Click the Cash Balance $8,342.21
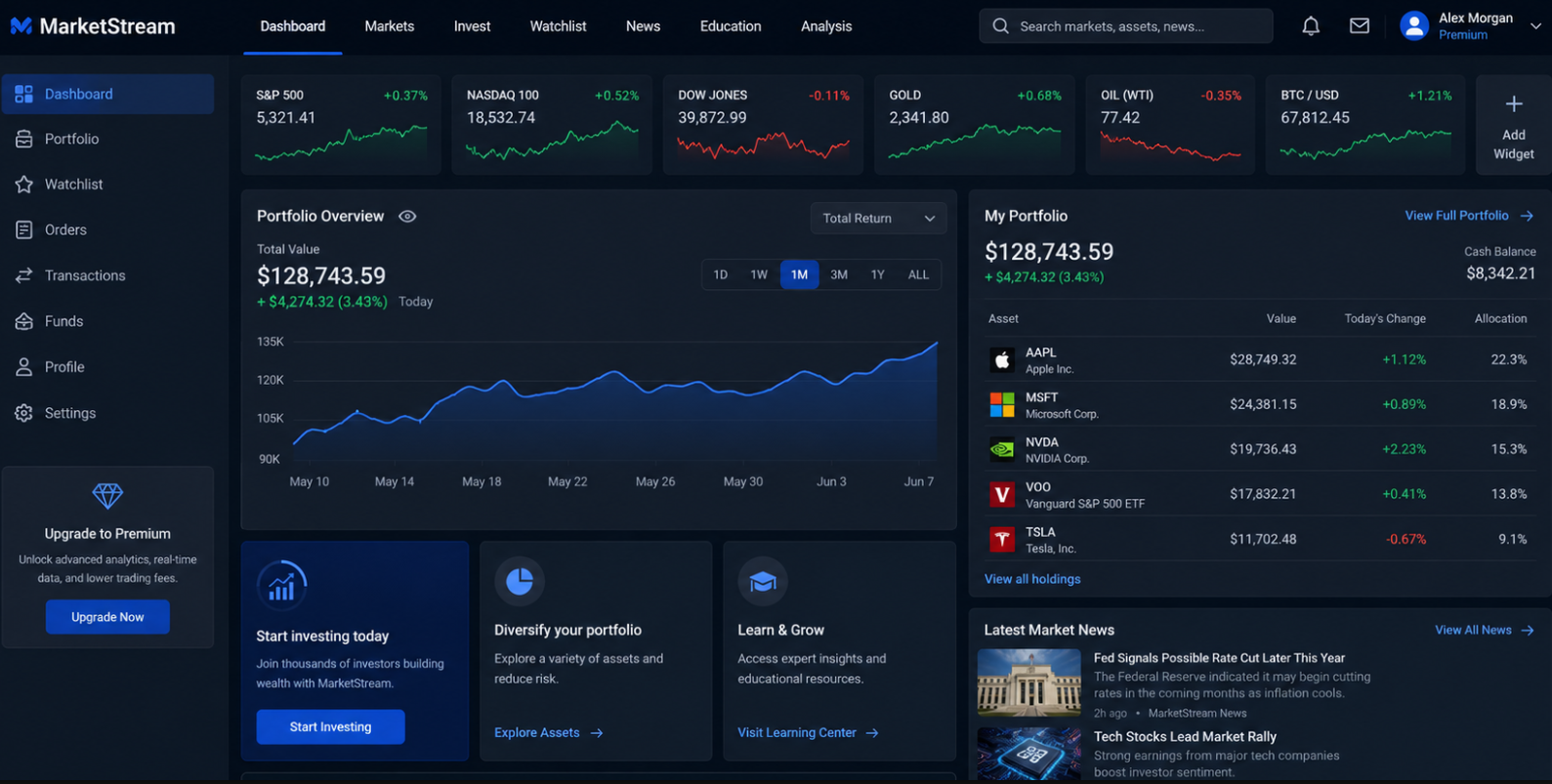1552x784 pixels. 1500,273
